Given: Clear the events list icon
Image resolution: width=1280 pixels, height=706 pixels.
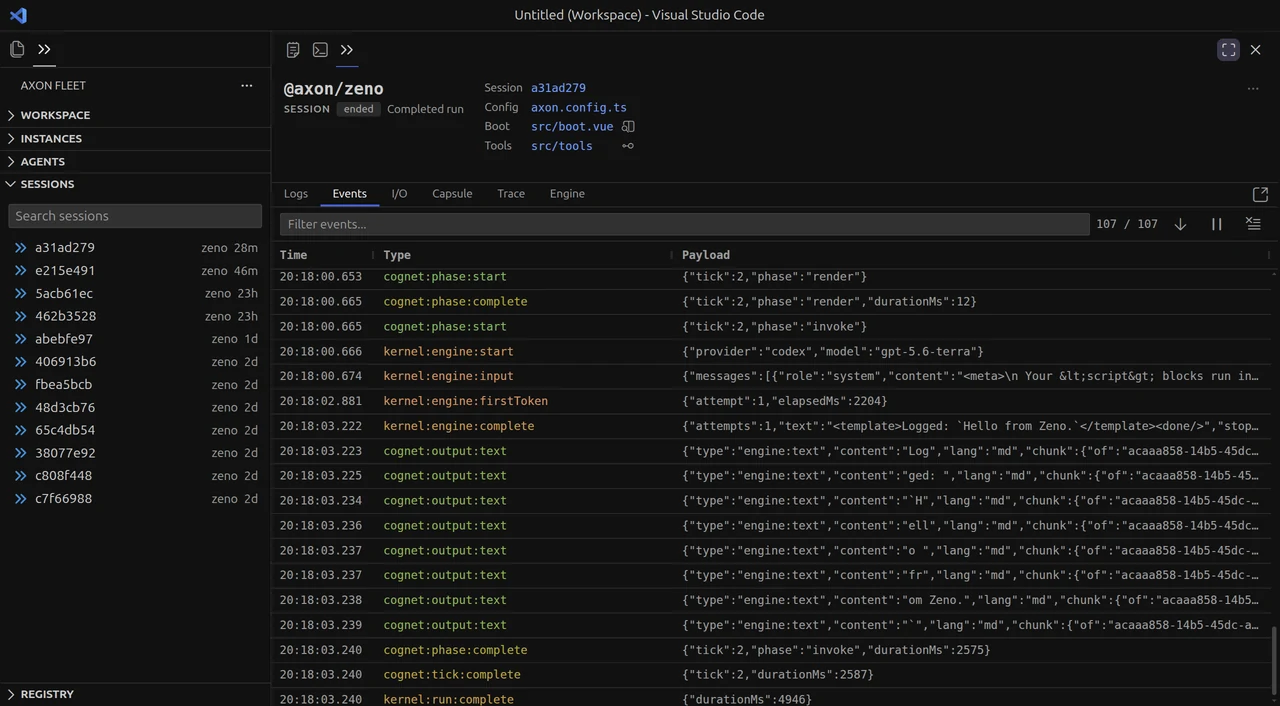Looking at the screenshot, I should 1253,224.
